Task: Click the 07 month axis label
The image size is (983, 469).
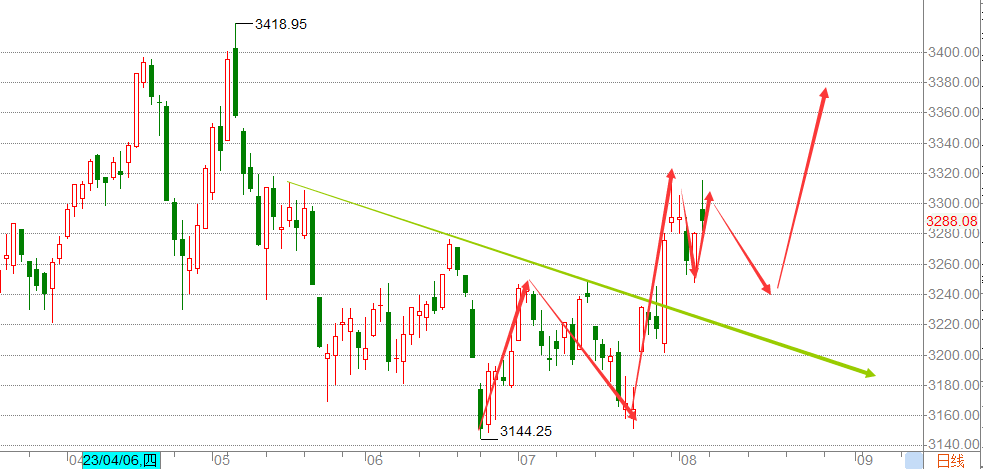Action: 526,460
